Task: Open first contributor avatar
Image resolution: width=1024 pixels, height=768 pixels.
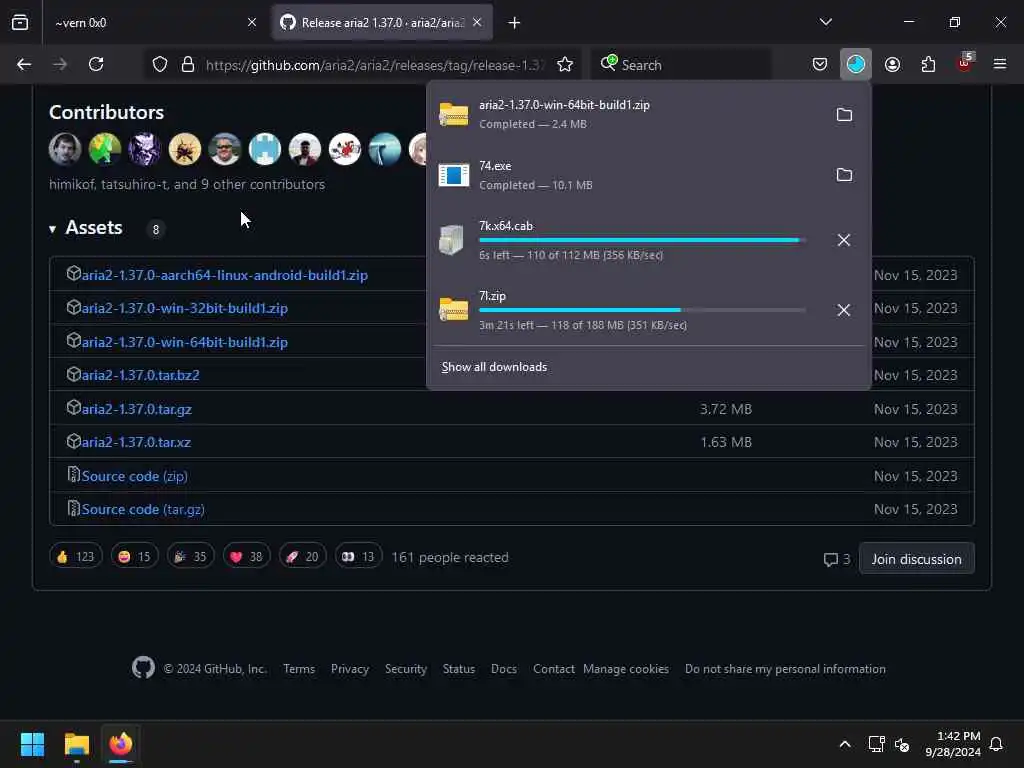Action: (x=65, y=149)
